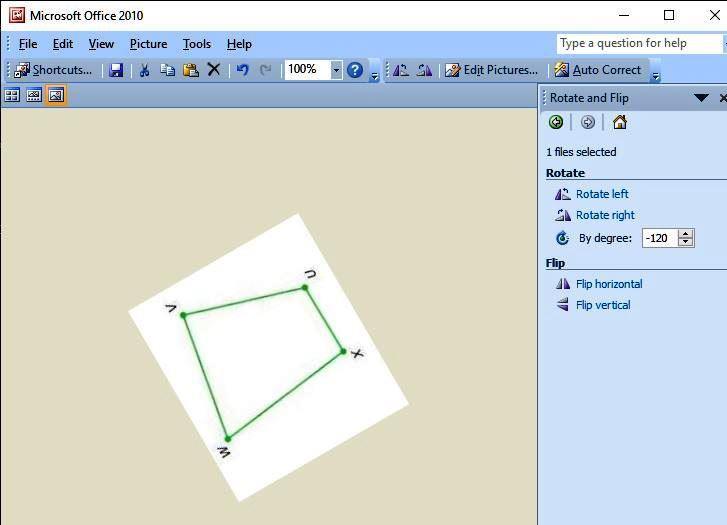This screenshot has width=727, height=525.
Task: Click the By degree value field
Action: 660,238
